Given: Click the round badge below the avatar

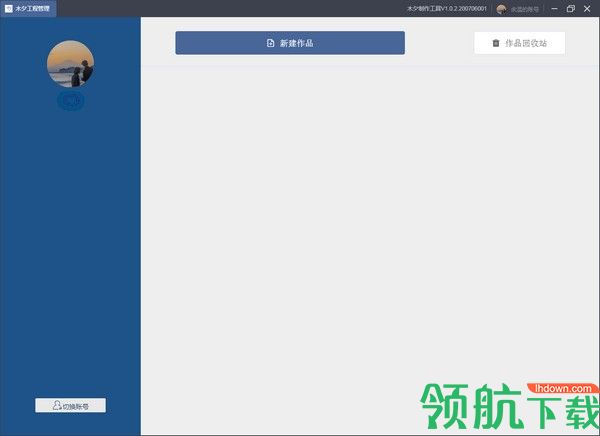Looking at the screenshot, I should click(x=71, y=101).
